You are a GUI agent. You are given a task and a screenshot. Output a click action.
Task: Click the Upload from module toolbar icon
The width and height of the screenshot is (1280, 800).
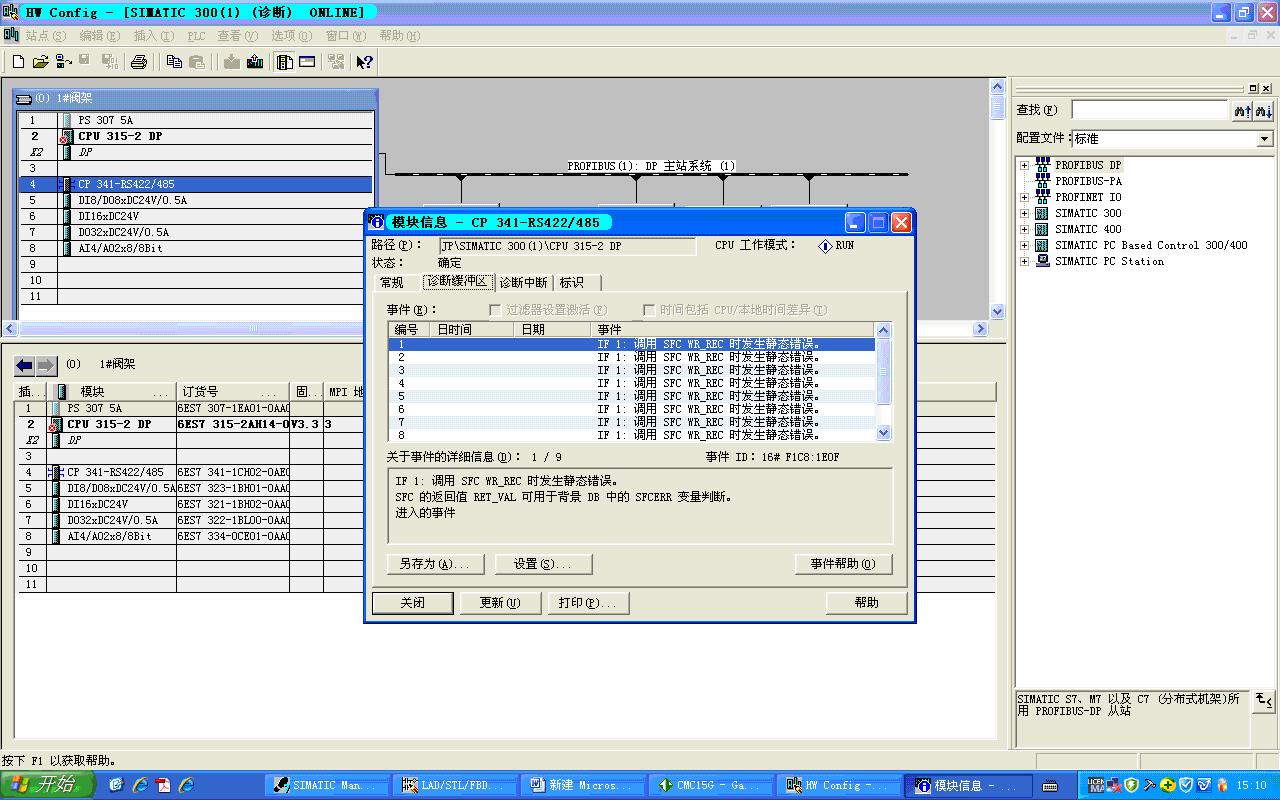point(255,62)
